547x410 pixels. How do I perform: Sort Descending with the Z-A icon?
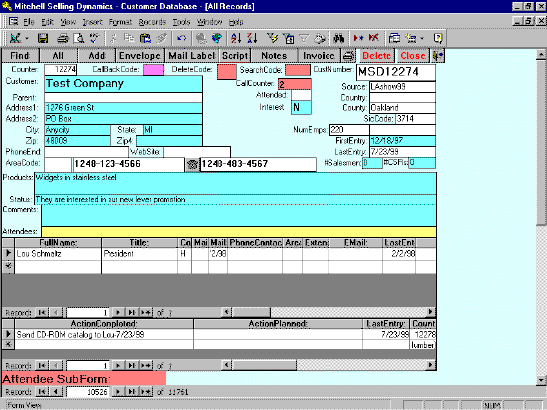[x=253, y=38]
